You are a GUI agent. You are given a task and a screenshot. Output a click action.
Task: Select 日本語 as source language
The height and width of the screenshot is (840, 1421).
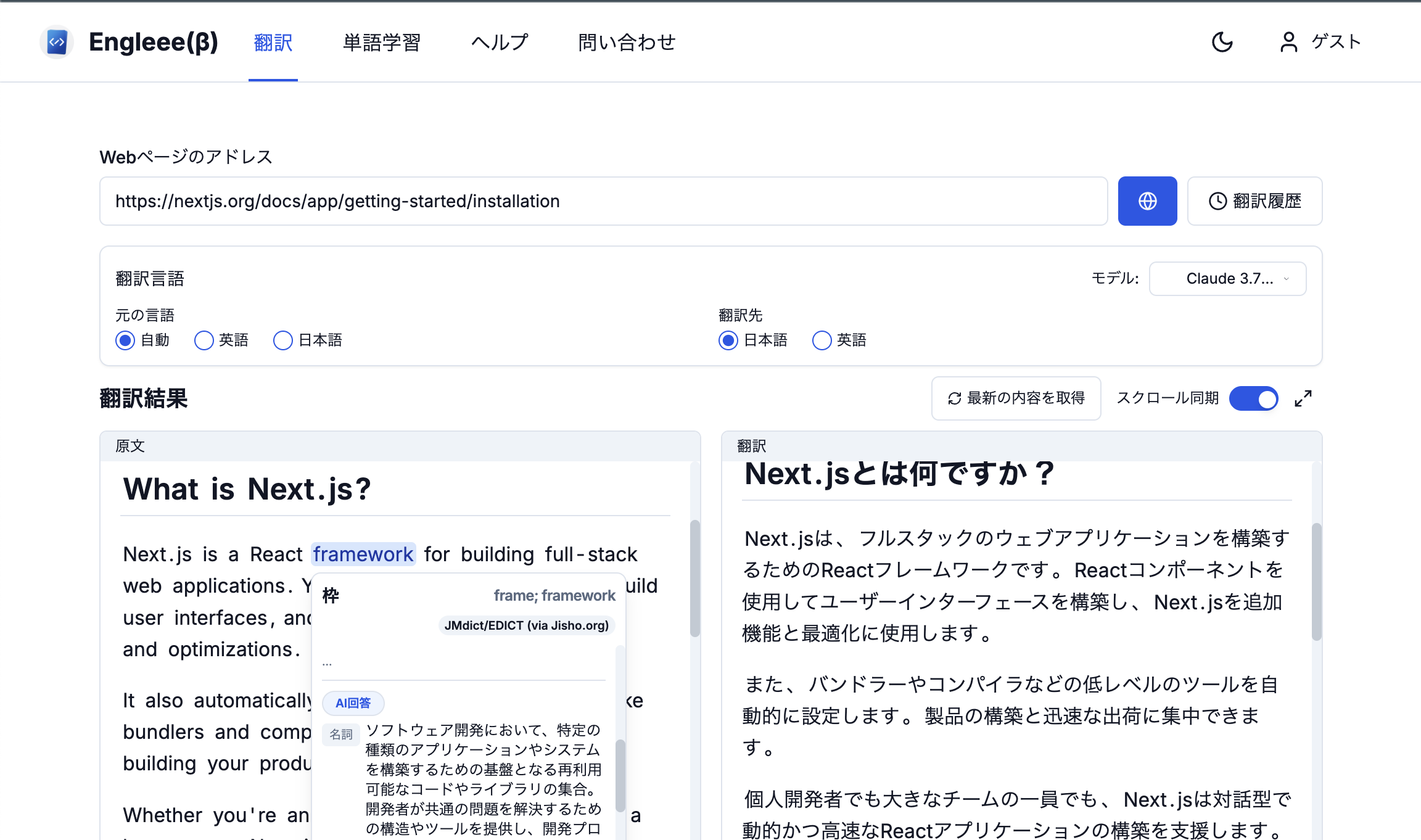coord(283,340)
